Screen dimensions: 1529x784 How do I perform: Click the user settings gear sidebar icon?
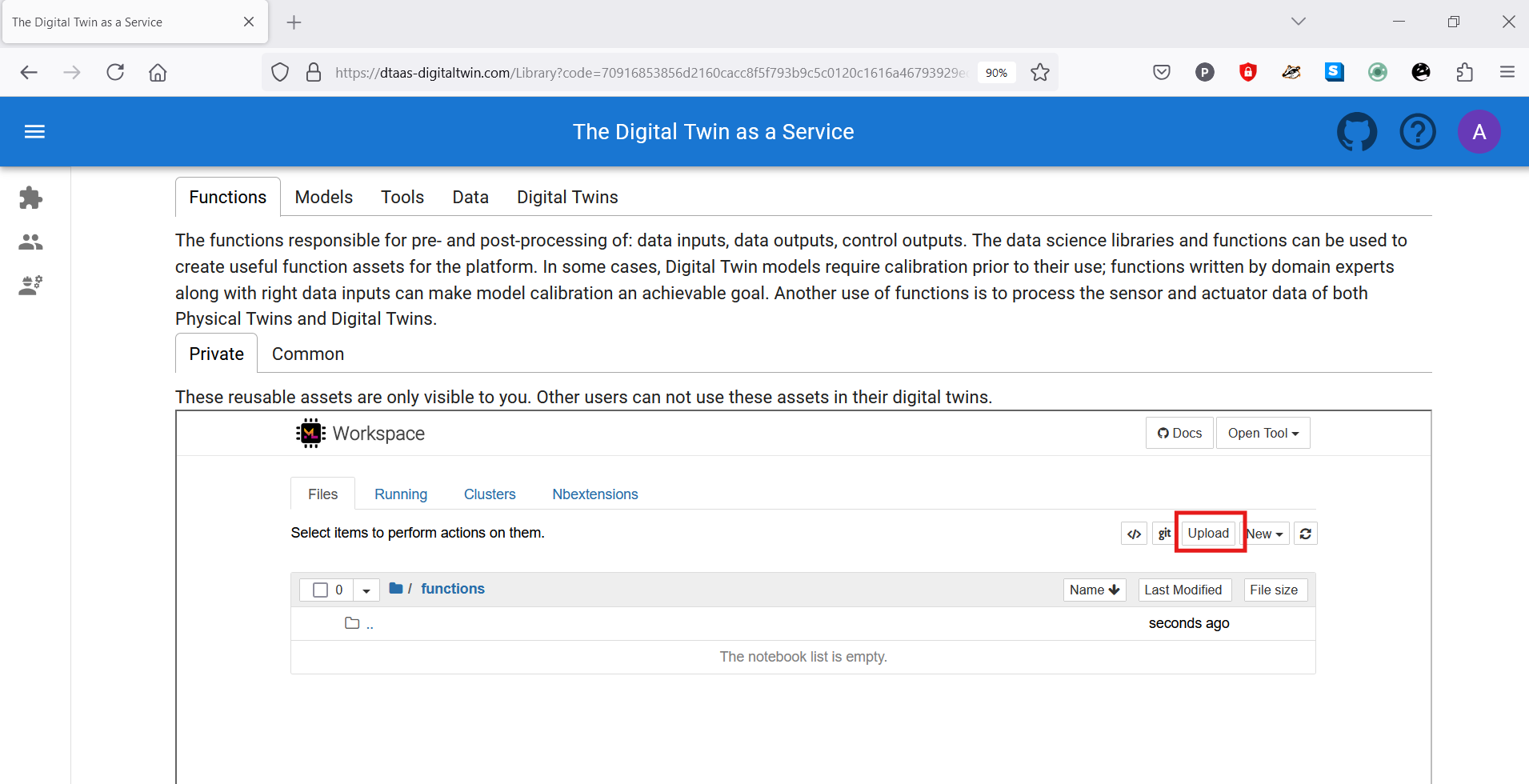(x=30, y=285)
